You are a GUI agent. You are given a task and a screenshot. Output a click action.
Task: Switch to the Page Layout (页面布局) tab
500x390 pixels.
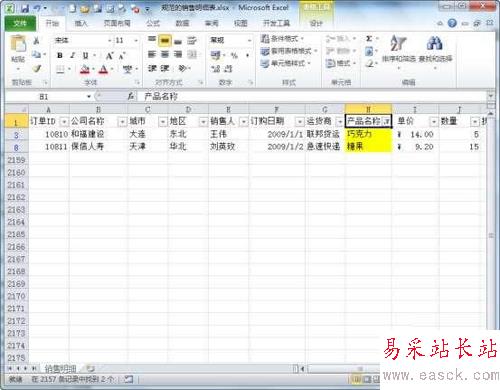coord(117,23)
